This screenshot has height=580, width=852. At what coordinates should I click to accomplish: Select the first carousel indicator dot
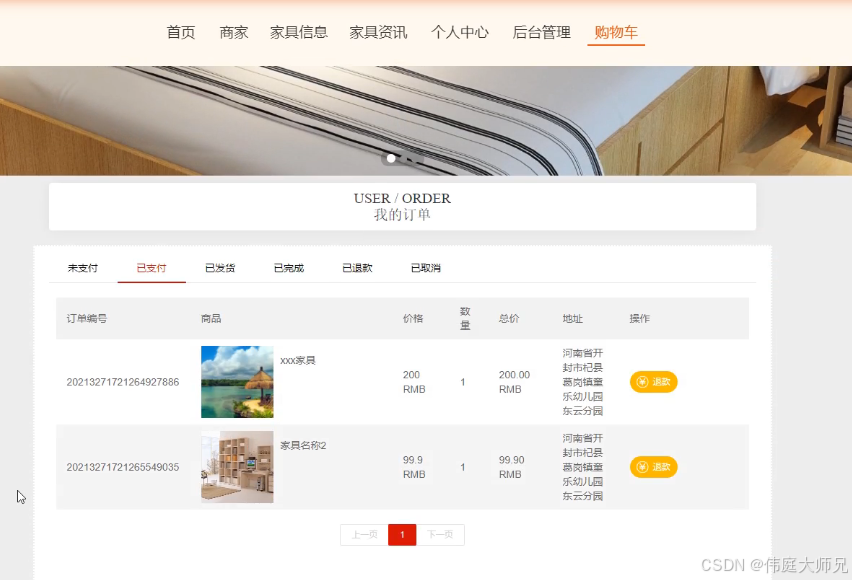[x=391, y=158]
